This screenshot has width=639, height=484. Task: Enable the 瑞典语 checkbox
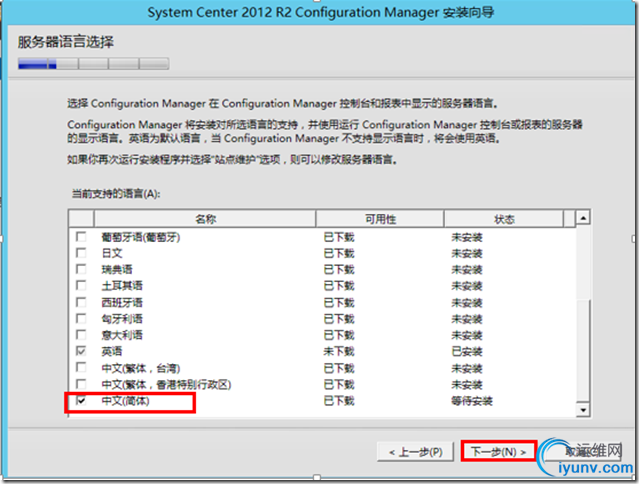click(x=81, y=269)
